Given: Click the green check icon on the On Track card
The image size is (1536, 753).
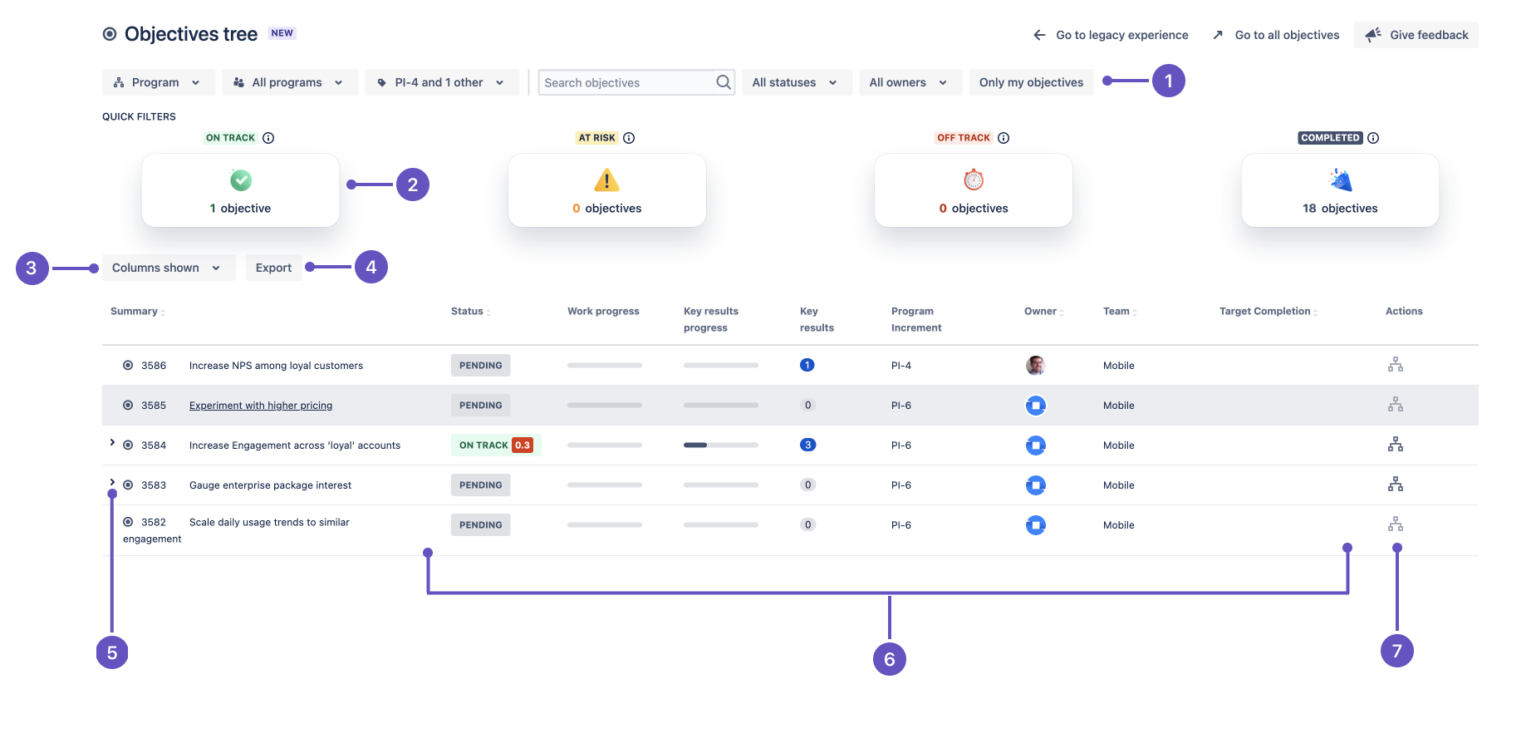Looking at the screenshot, I should [x=240, y=179].
